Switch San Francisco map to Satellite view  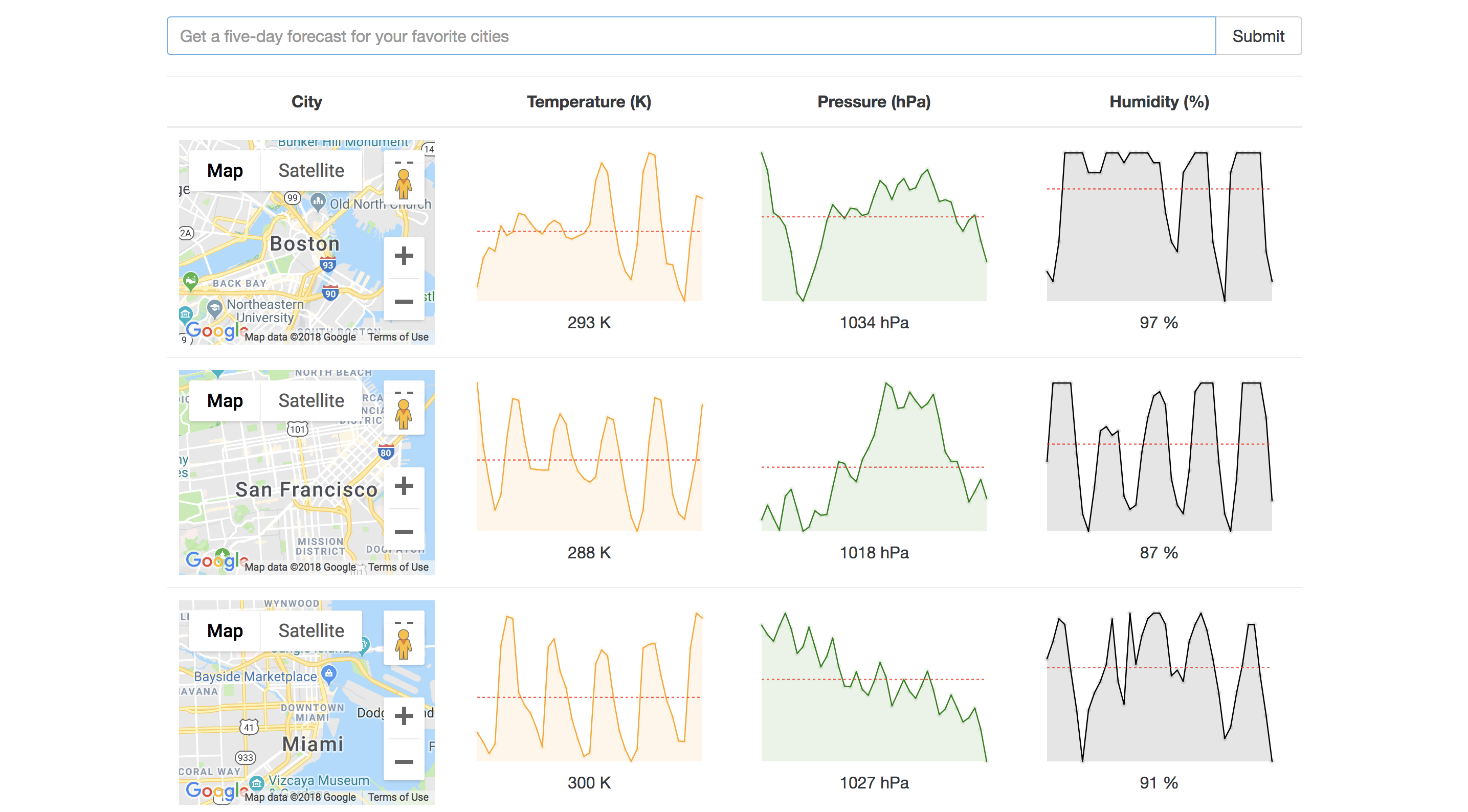click(311, 400)
